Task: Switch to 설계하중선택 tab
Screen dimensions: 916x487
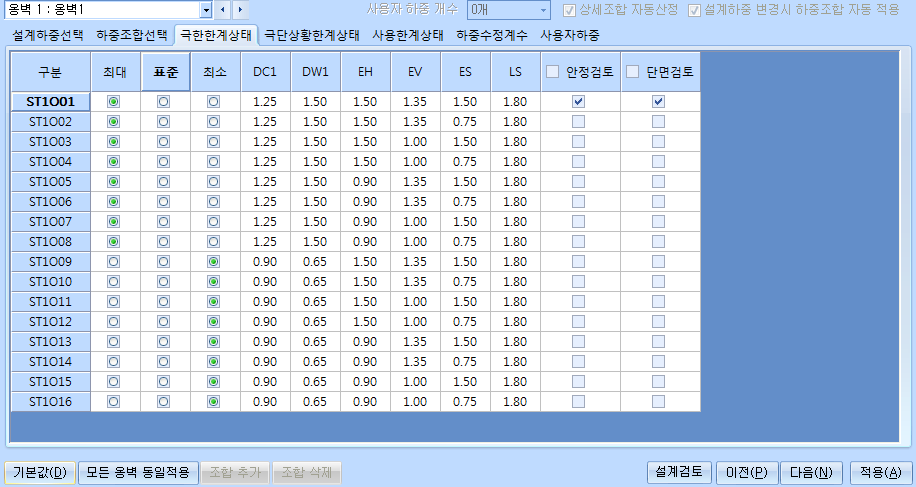Action: [x=48, y=35]
